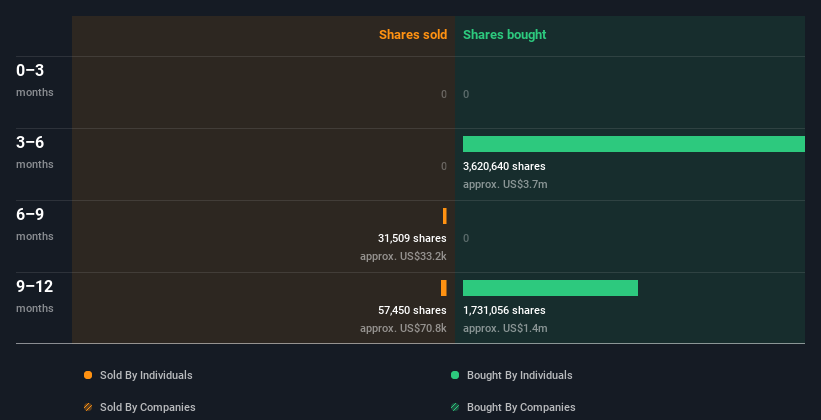Select the orange 9–12 months sold bar
821x420 pixels.
click(443, 288)
